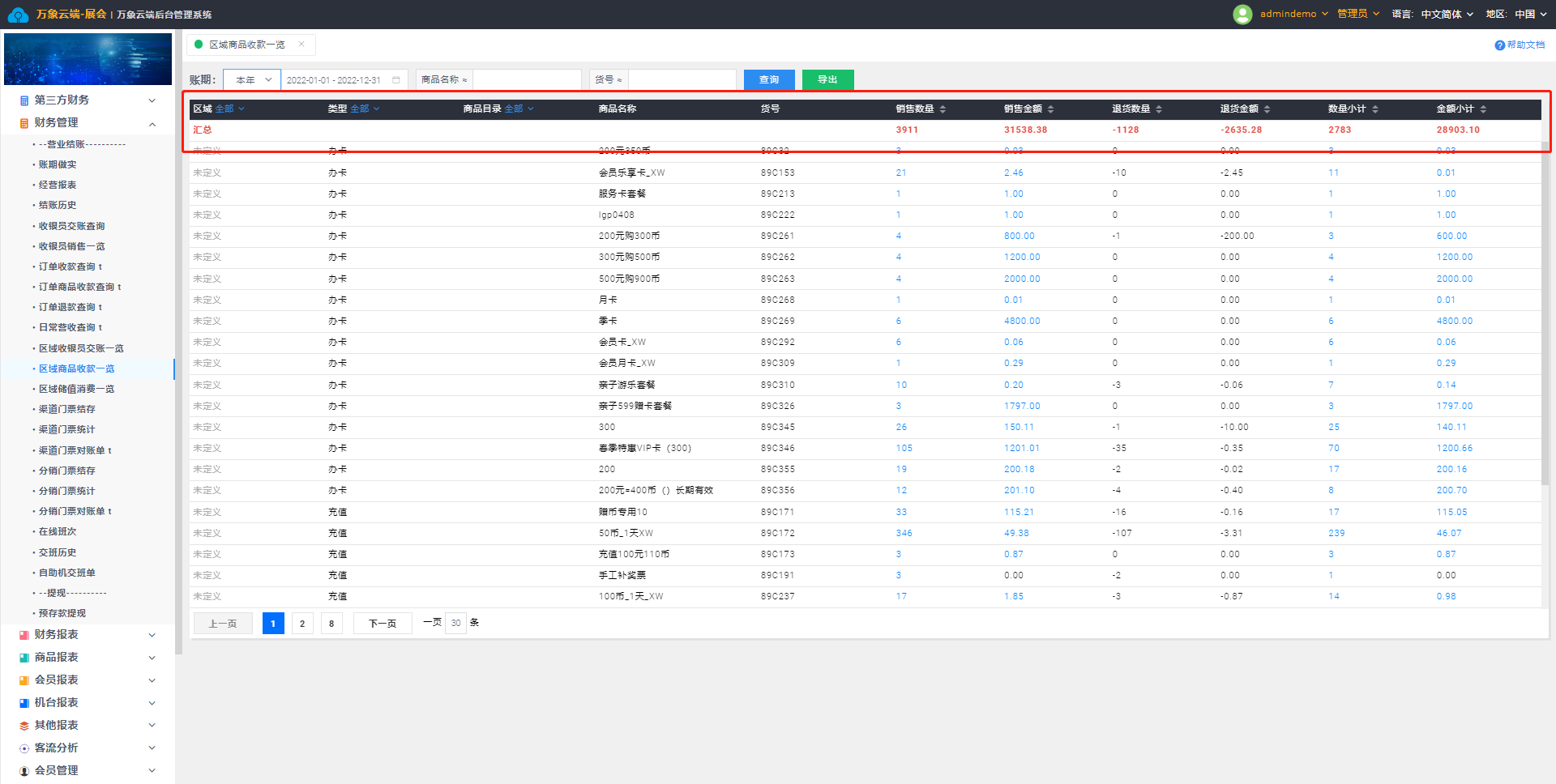
Task: Sort by 销售金额 column arrows
Action: (1050, 109)
